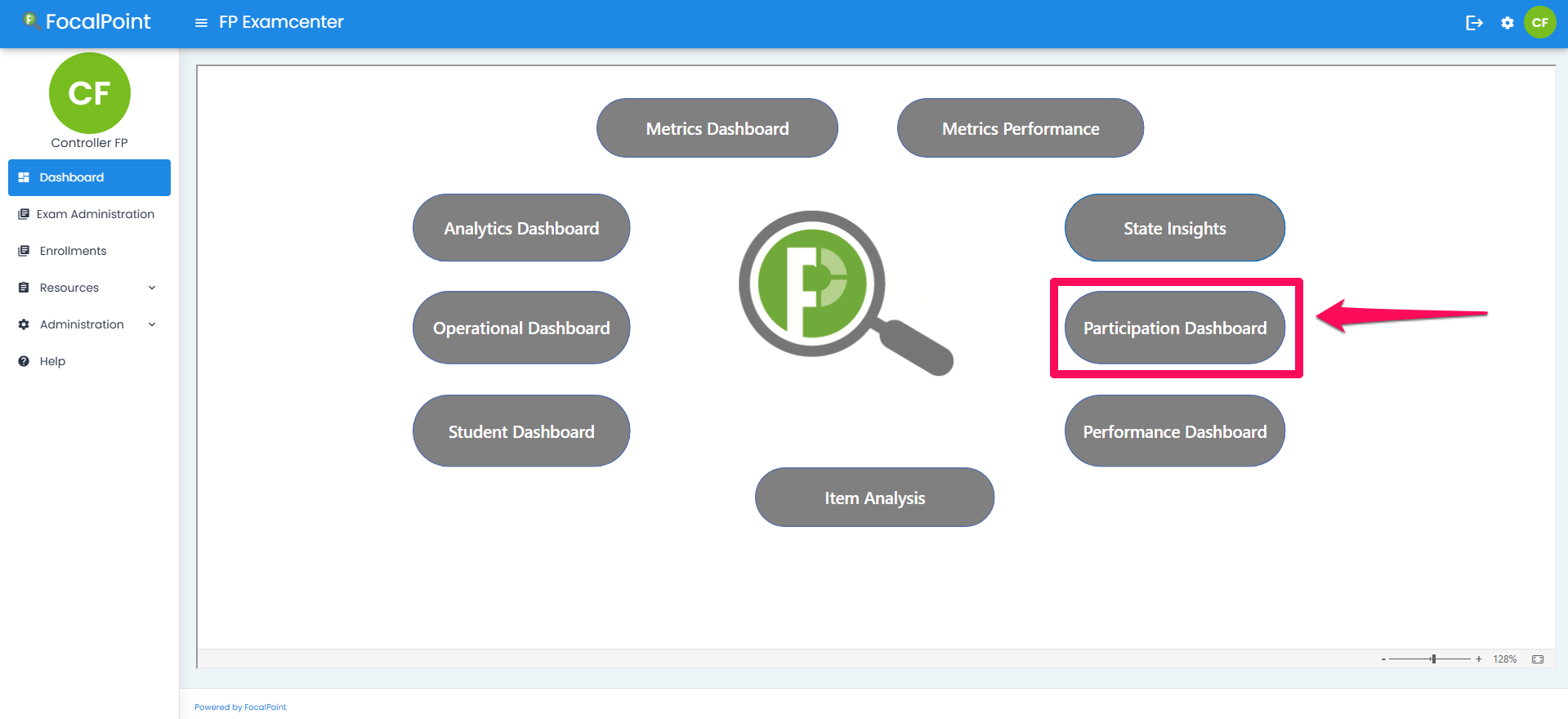The height and width of the screenshot is (719, 1568).
Task: Open Enrollments menu item
Action: click(89, 251)
